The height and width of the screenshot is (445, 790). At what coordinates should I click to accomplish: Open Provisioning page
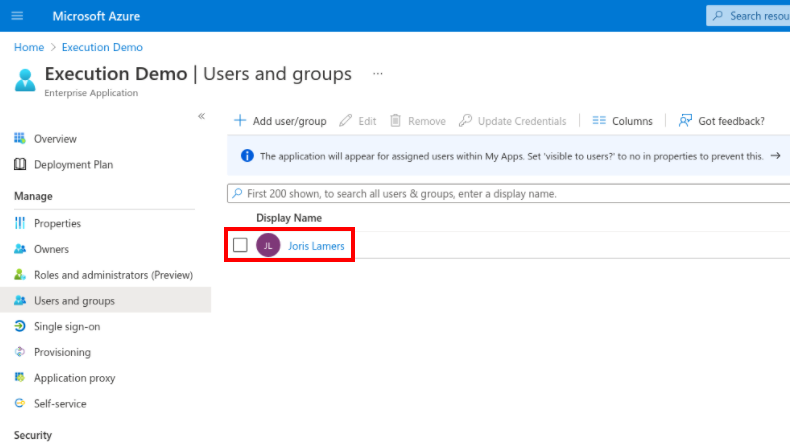pyautogui.click(x=62, y=352)
